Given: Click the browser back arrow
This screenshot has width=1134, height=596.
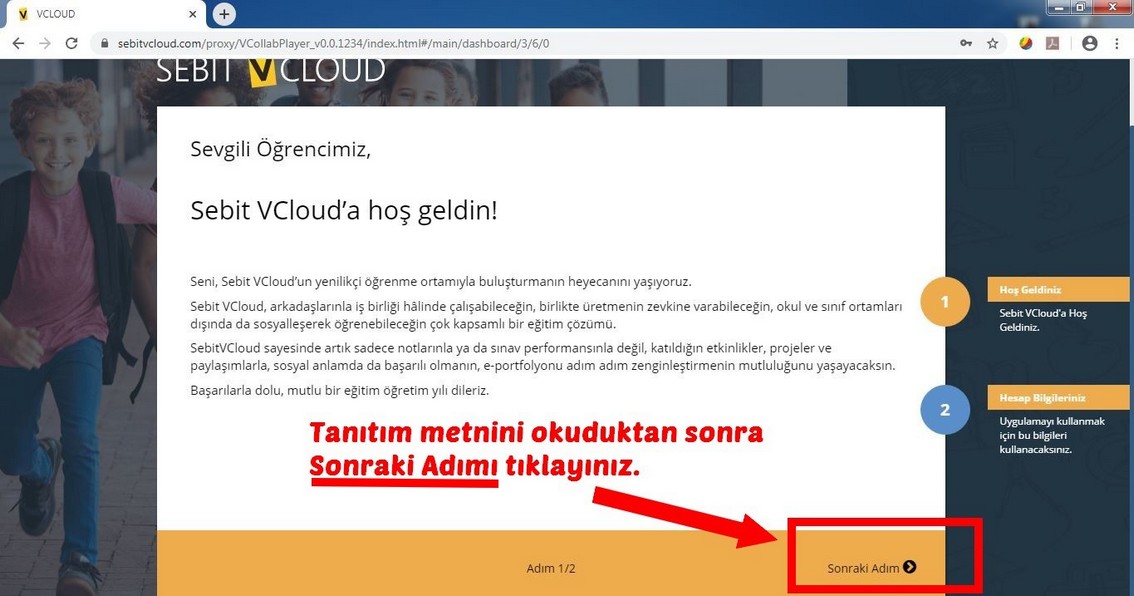Looking at the screenshot, I should (18, 43).
